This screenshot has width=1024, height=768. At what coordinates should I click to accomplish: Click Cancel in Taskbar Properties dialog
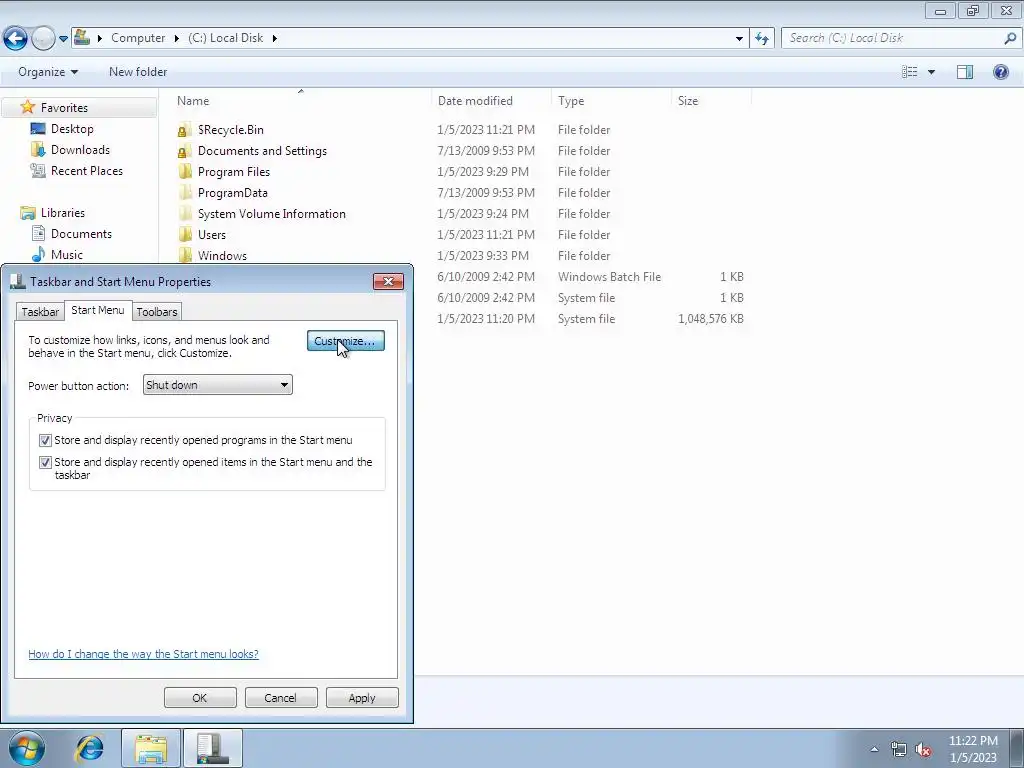[x=281, y=697]
